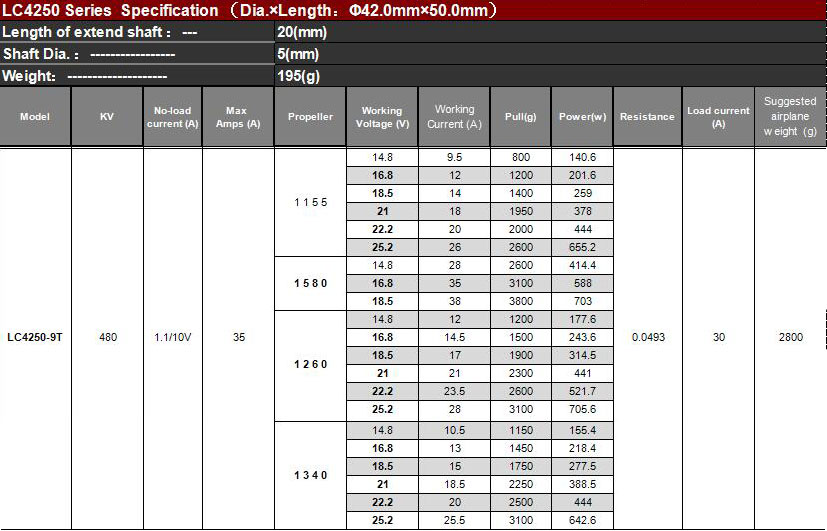Click the 1150 pull value
Viewport: 827px width, 531px height.
(x=521, y=430)
